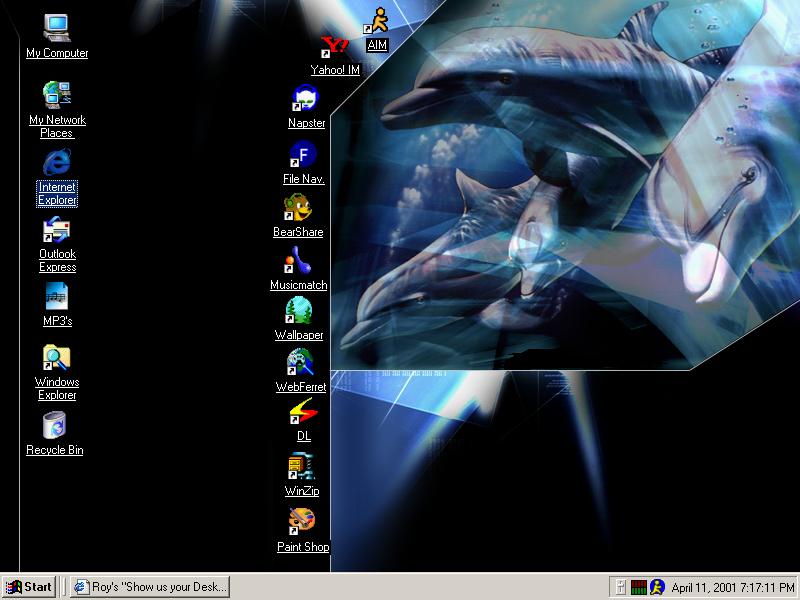Open the Start menu

click(x=29, y=587)
